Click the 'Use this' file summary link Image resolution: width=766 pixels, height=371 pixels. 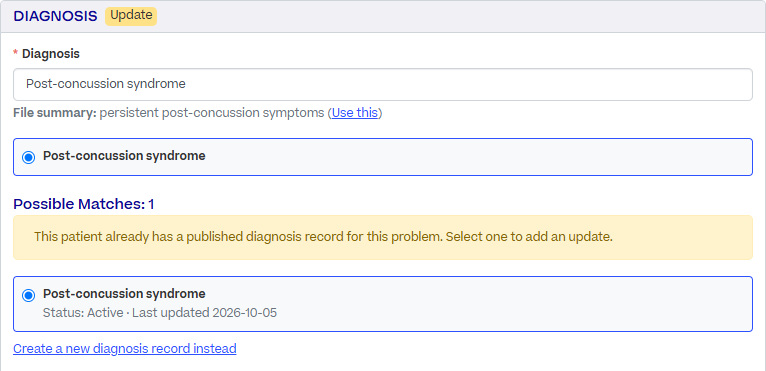coord(355,113)
